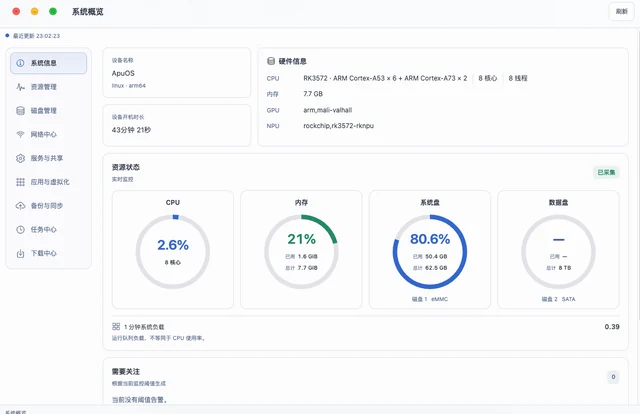
Task: Click the device name ApuOS
Action: (123, 73)
